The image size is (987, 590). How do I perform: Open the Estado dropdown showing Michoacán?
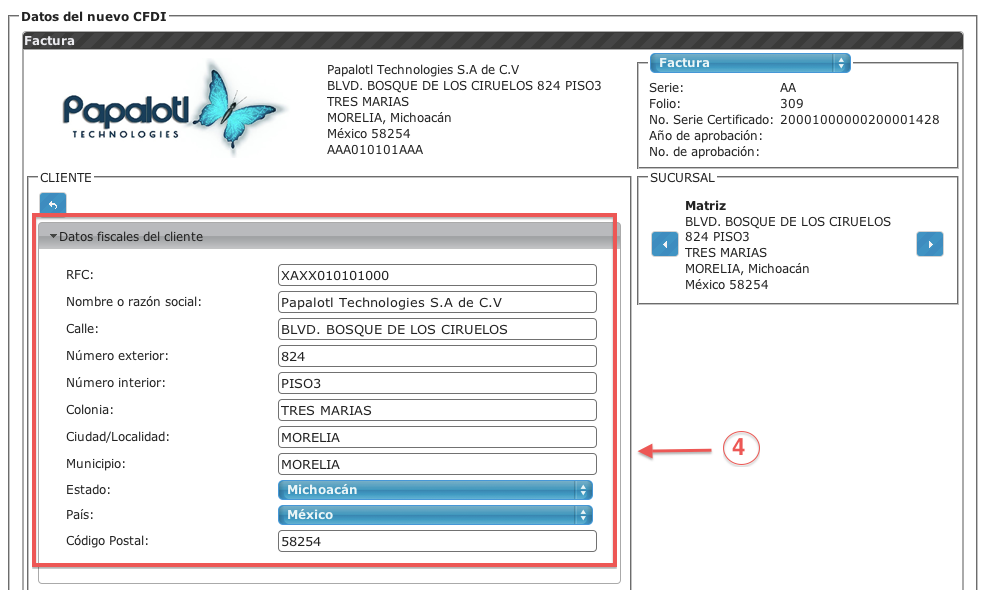[435, 490]
